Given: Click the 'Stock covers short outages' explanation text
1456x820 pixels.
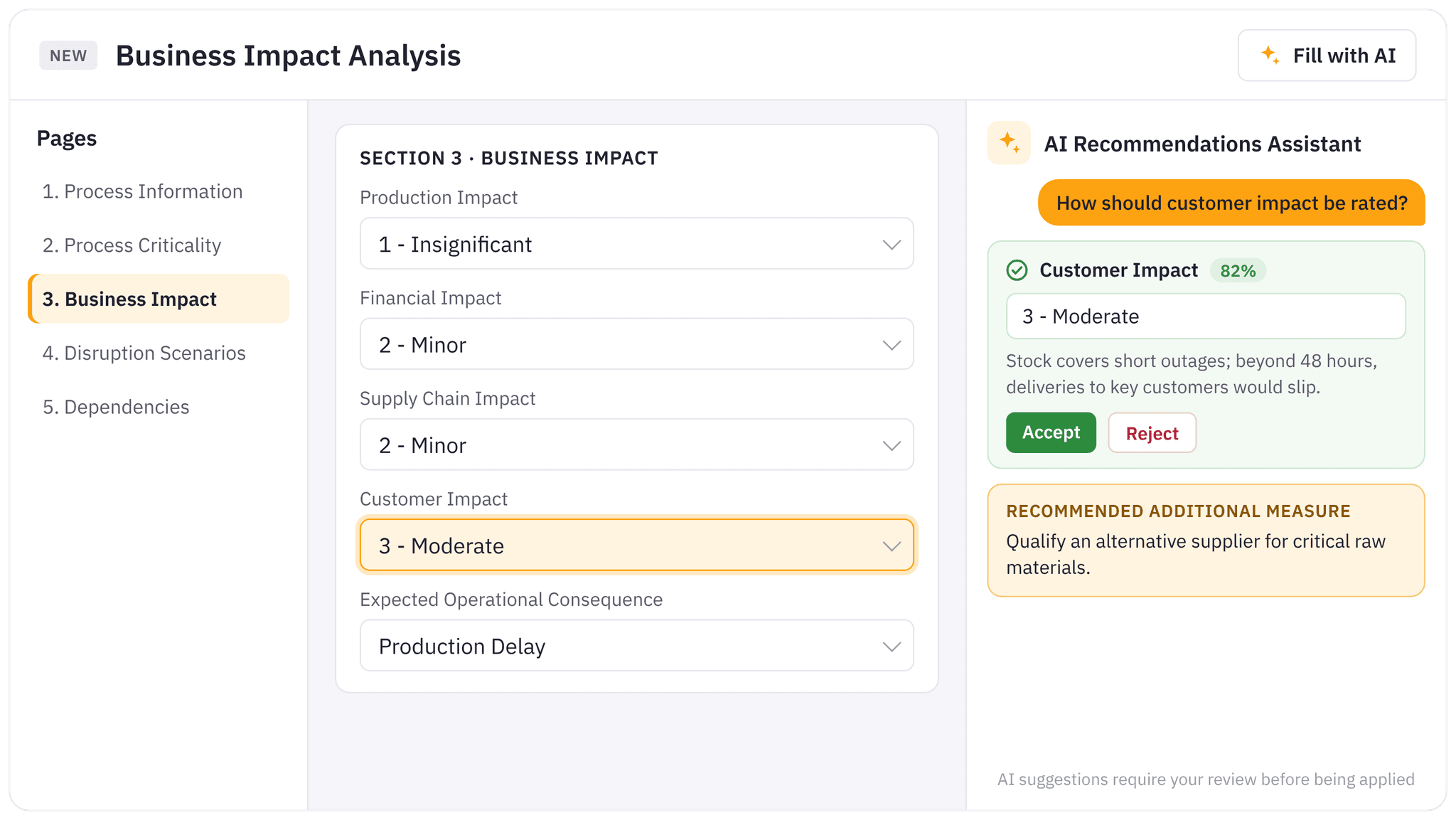Looking at the screenshot, I should click(x=1192, y=374).
